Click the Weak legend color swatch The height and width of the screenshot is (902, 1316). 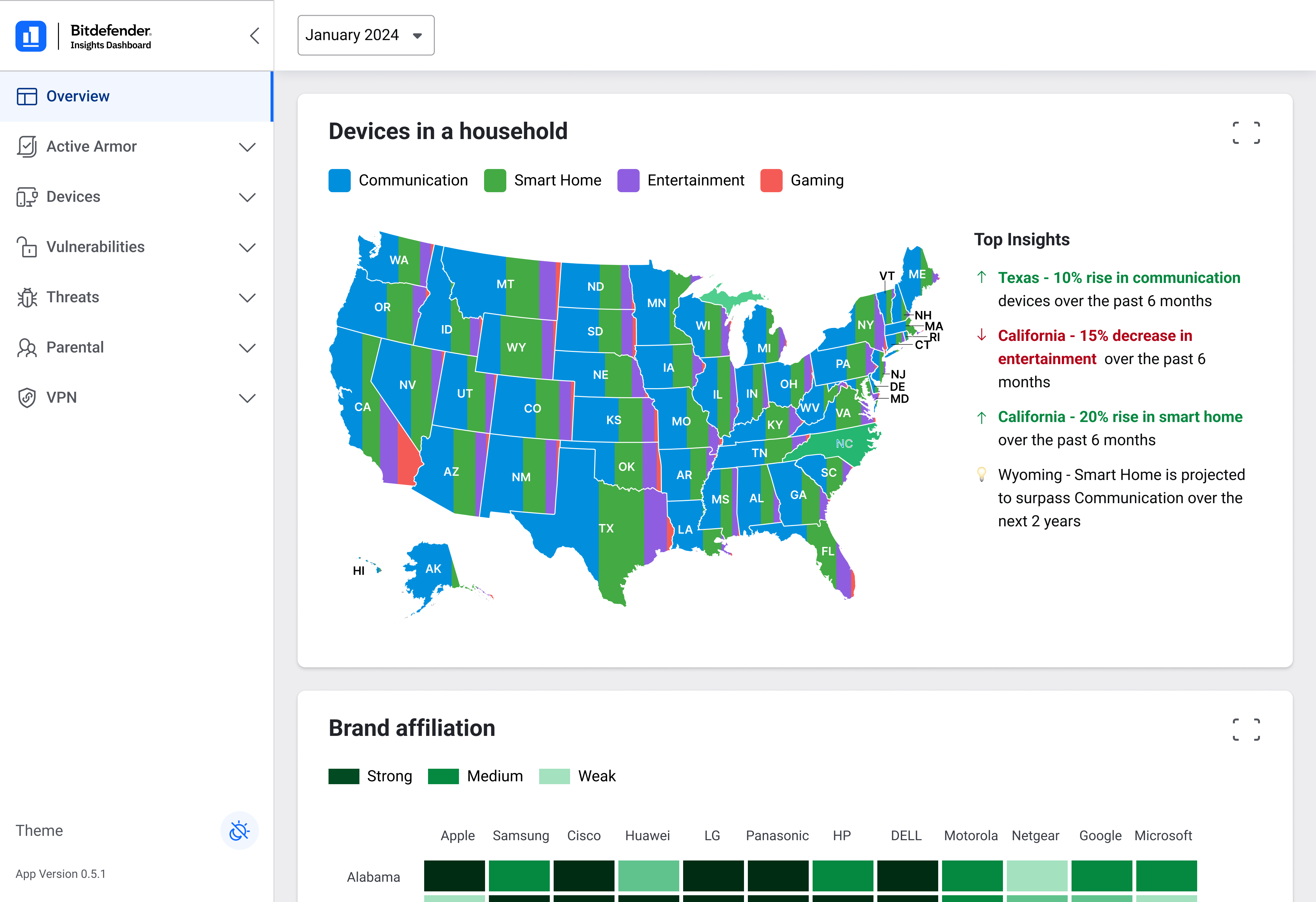tap(554, 776)
